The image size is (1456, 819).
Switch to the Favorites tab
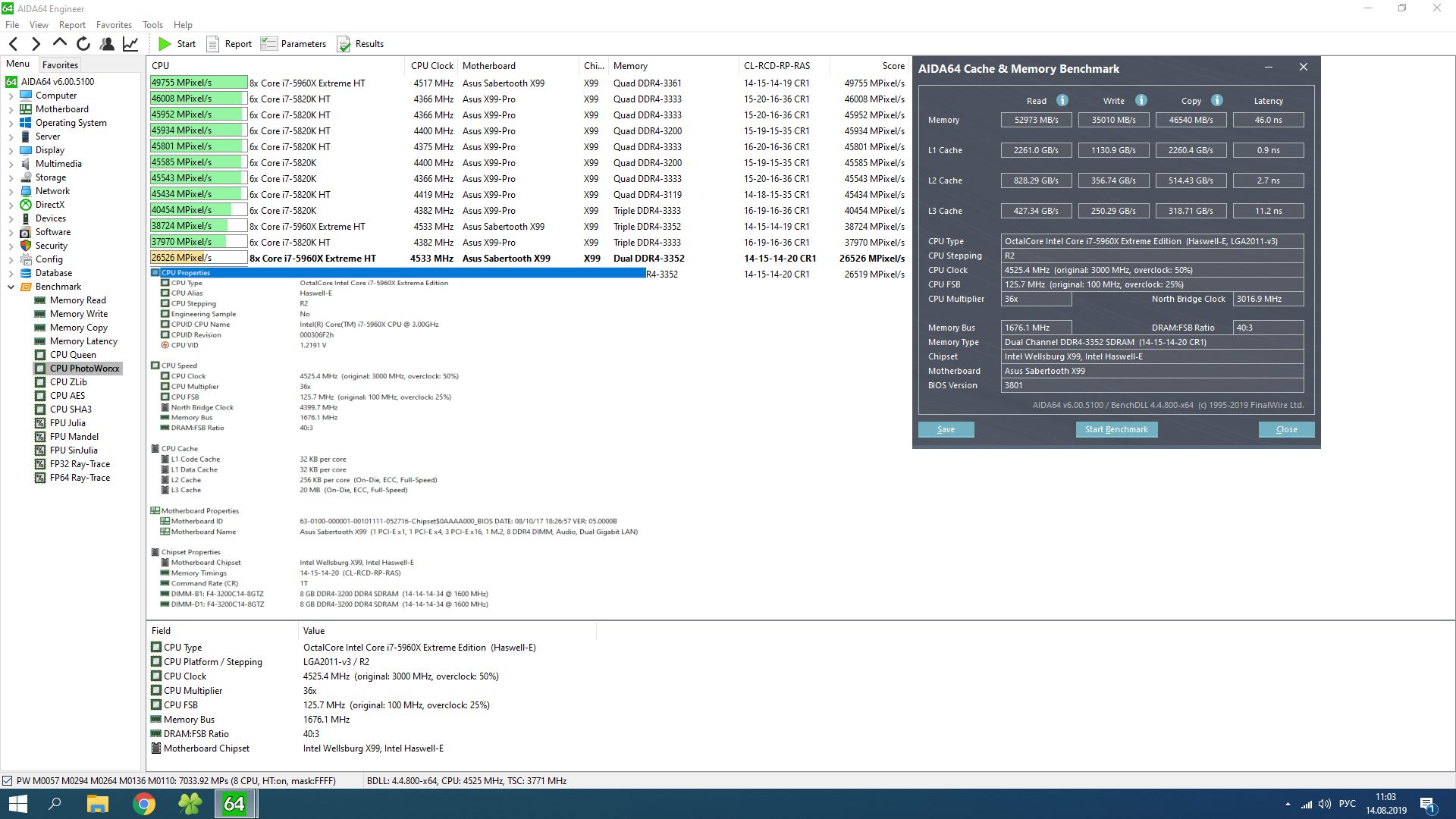pyautogui.click(x=60, y=65)
